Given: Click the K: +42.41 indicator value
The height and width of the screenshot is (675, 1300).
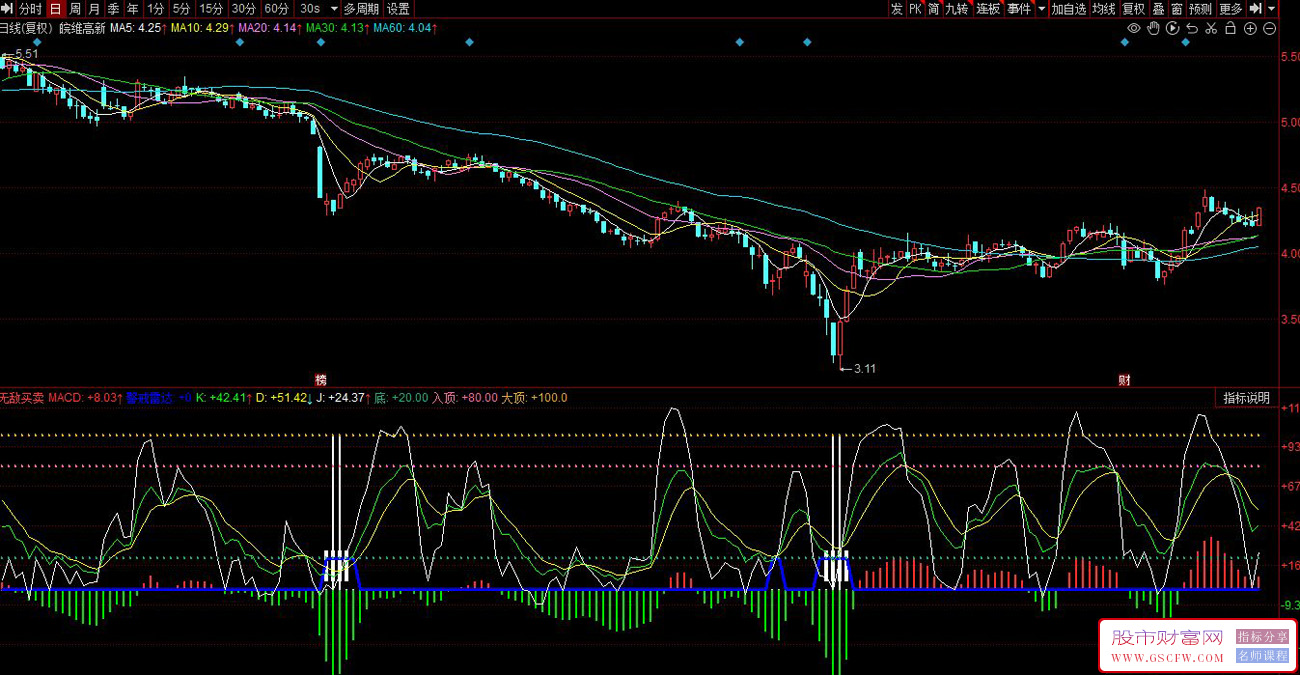Looking at the screenshot, I should 221,398.
